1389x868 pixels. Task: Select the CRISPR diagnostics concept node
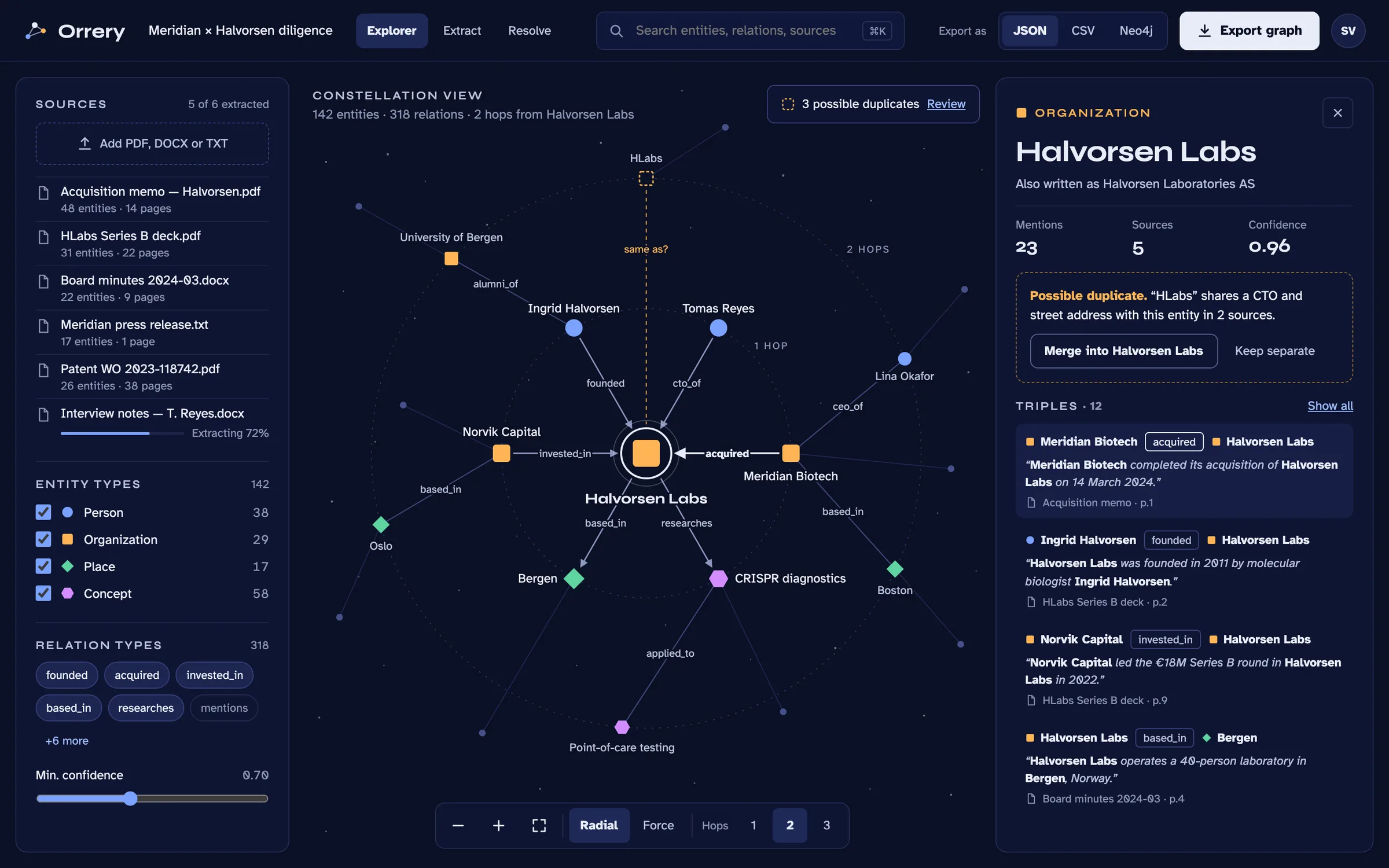point(718,578)
